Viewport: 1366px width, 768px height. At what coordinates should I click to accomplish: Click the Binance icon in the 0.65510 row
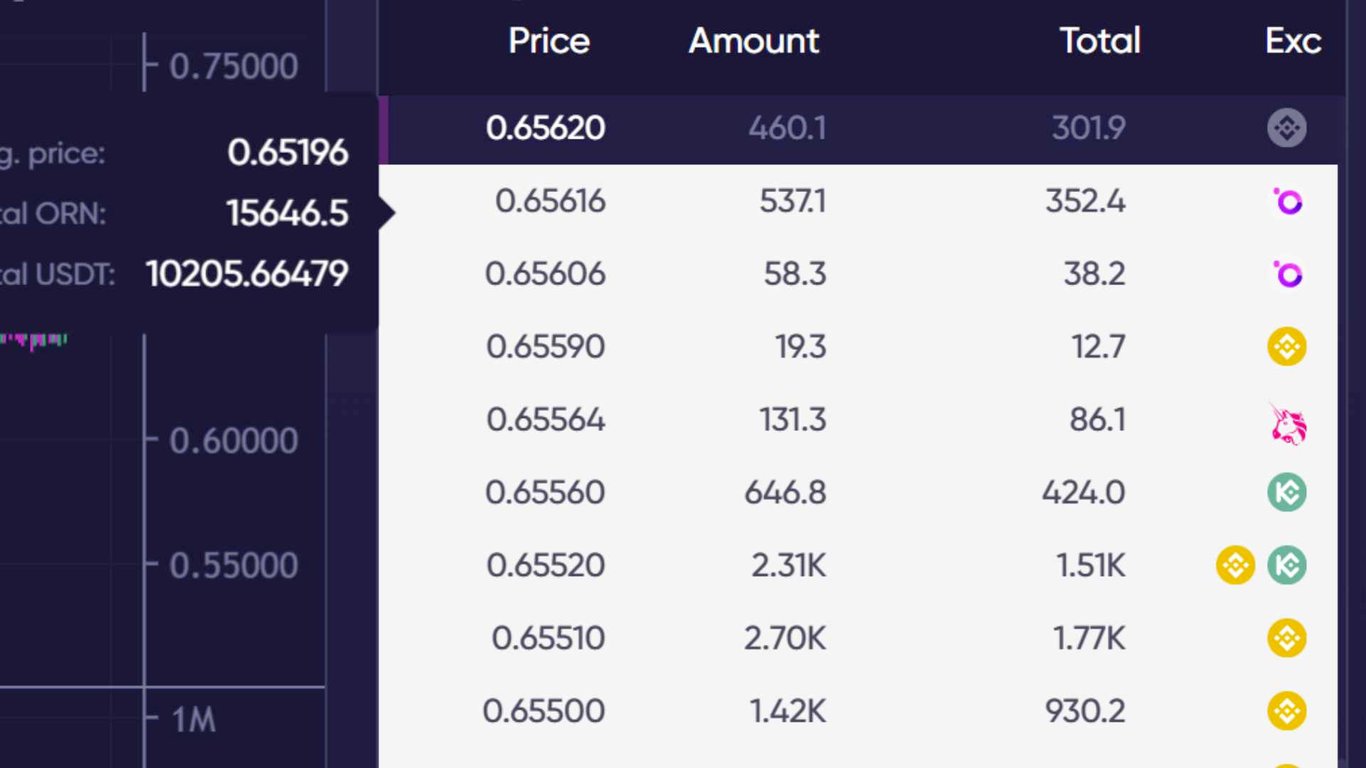pyautogui.click(x=1287, y=638)
